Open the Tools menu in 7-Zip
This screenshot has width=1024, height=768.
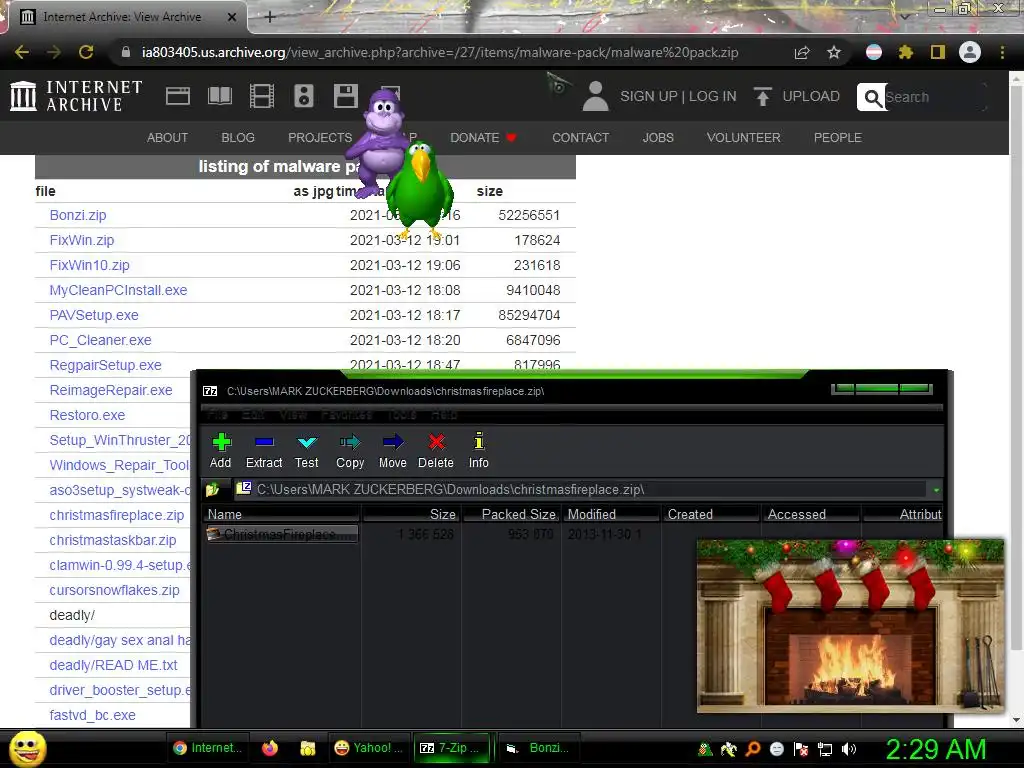coord(402,415)
